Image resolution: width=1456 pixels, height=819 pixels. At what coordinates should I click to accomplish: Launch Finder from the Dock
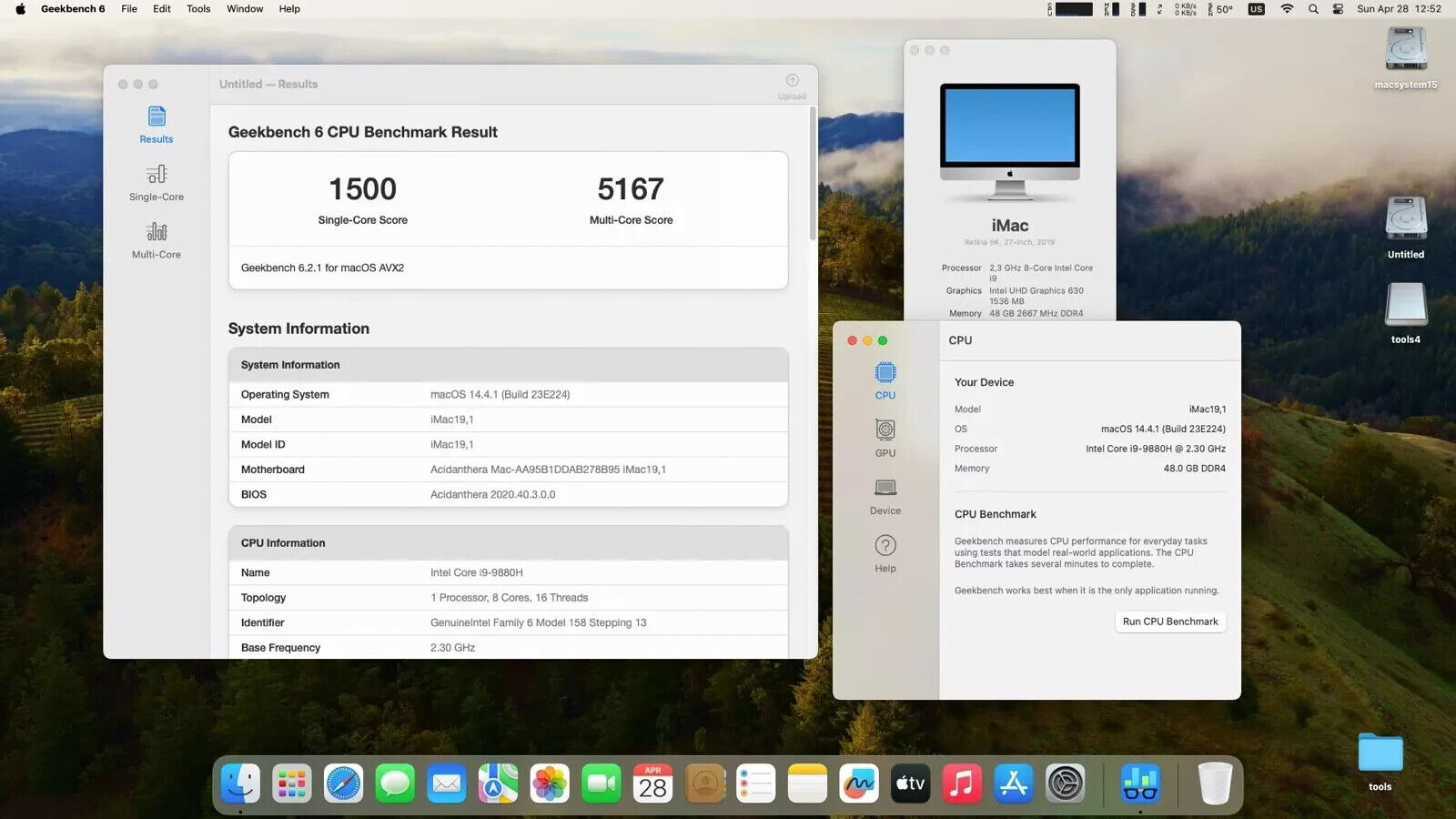pos(240,783)
